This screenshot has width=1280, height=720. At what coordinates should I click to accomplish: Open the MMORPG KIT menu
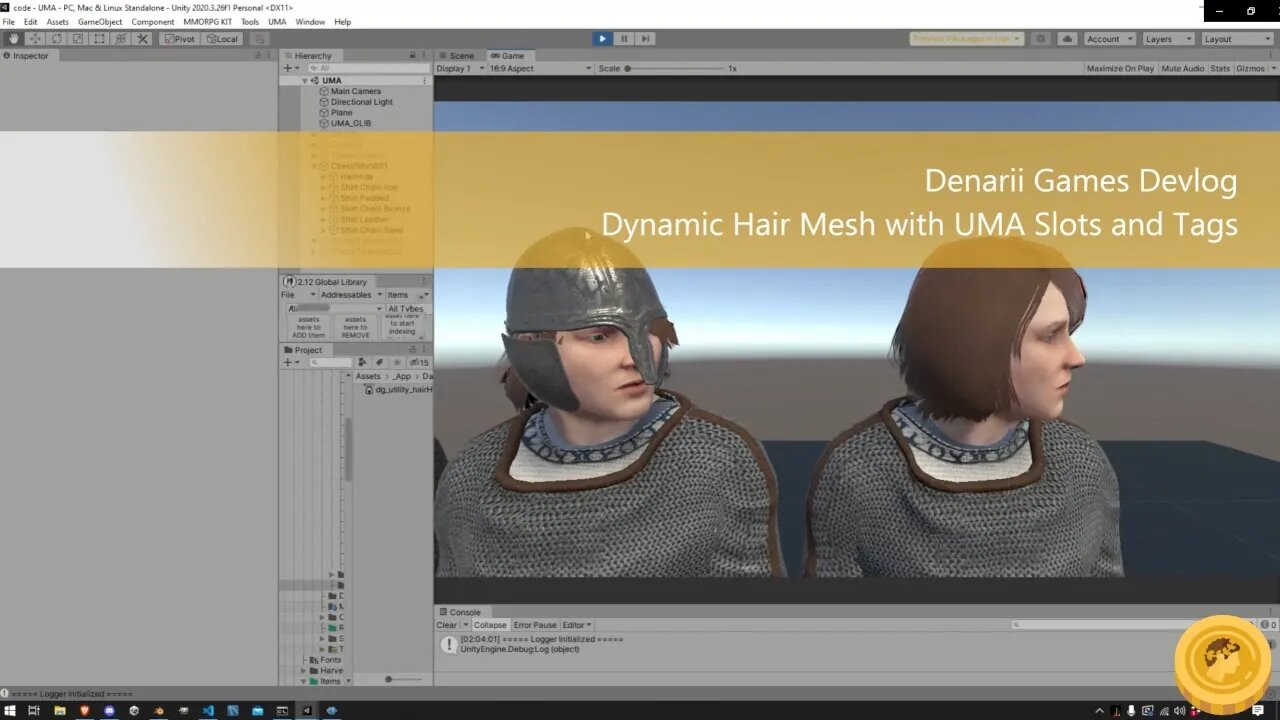point(207,22)
